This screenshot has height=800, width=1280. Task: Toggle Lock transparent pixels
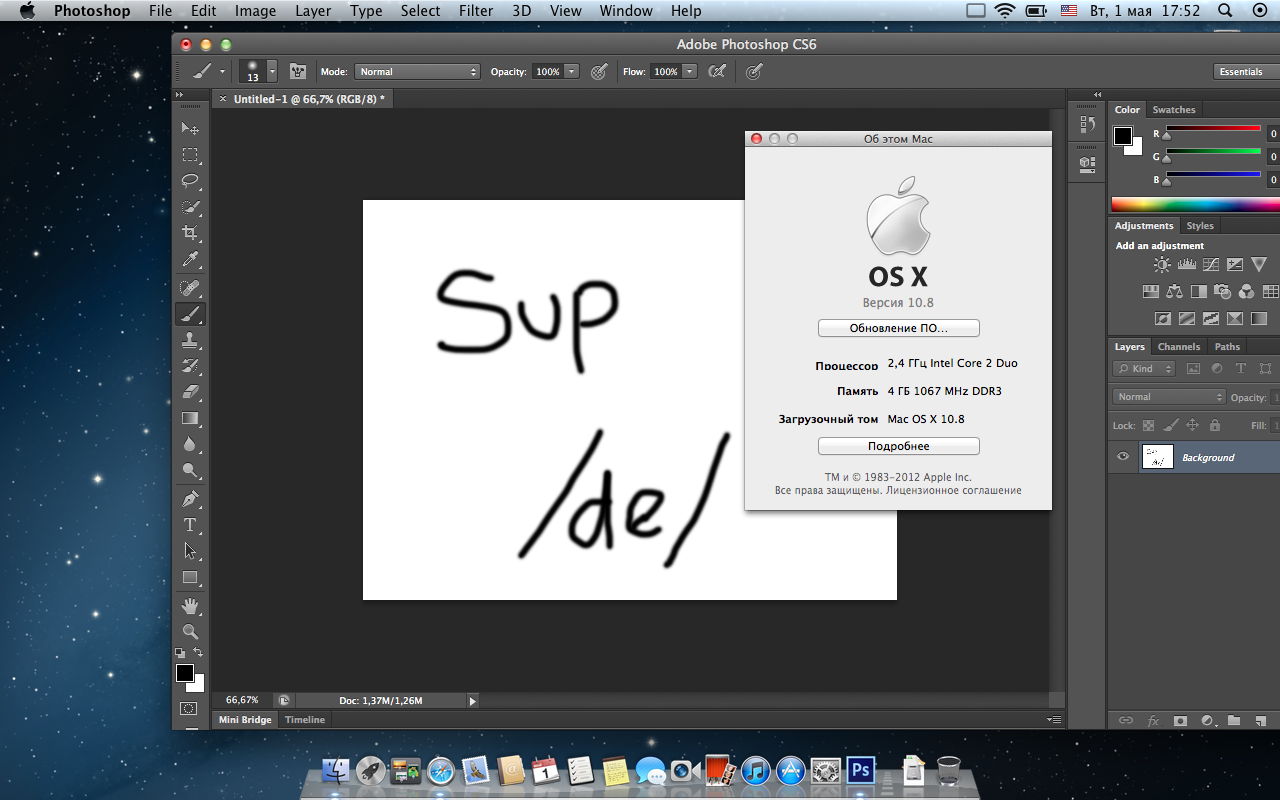coord(1148,425)
